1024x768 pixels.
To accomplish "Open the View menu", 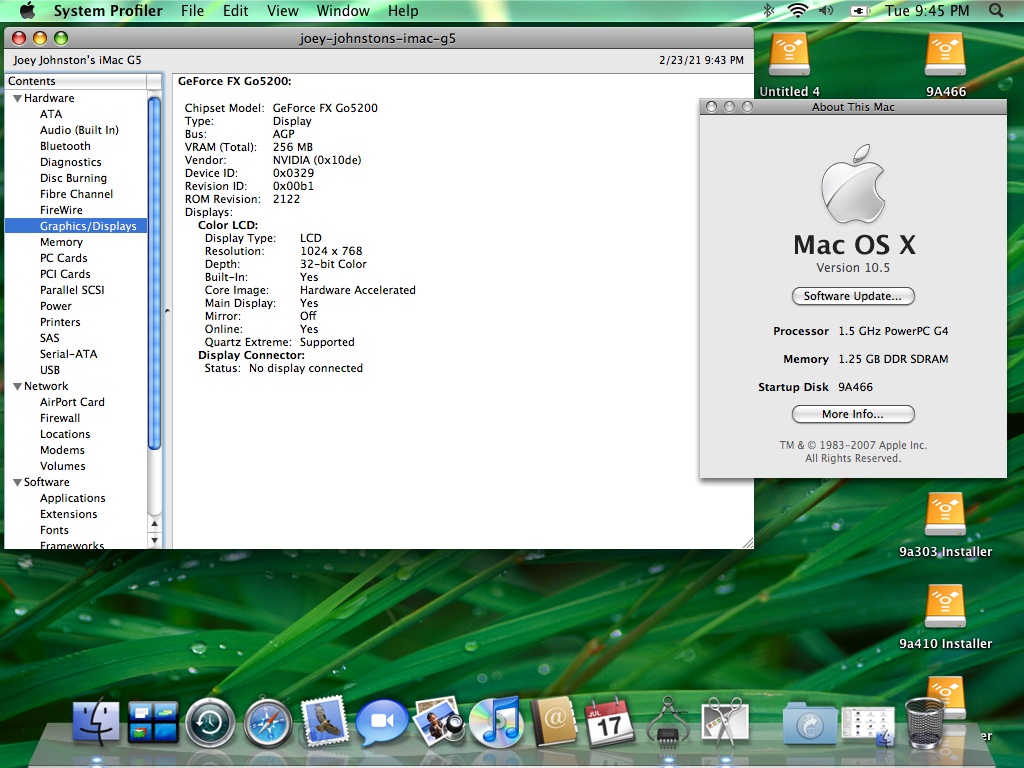I will tap(283, 11).
